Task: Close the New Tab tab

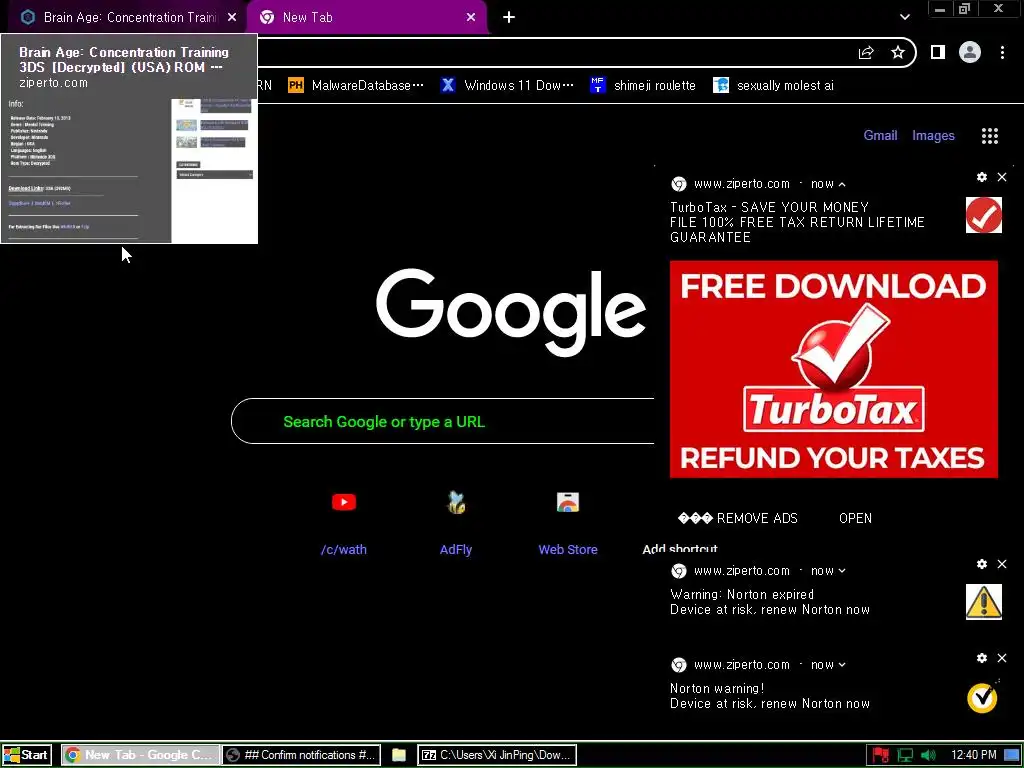Action: [471, 18]
